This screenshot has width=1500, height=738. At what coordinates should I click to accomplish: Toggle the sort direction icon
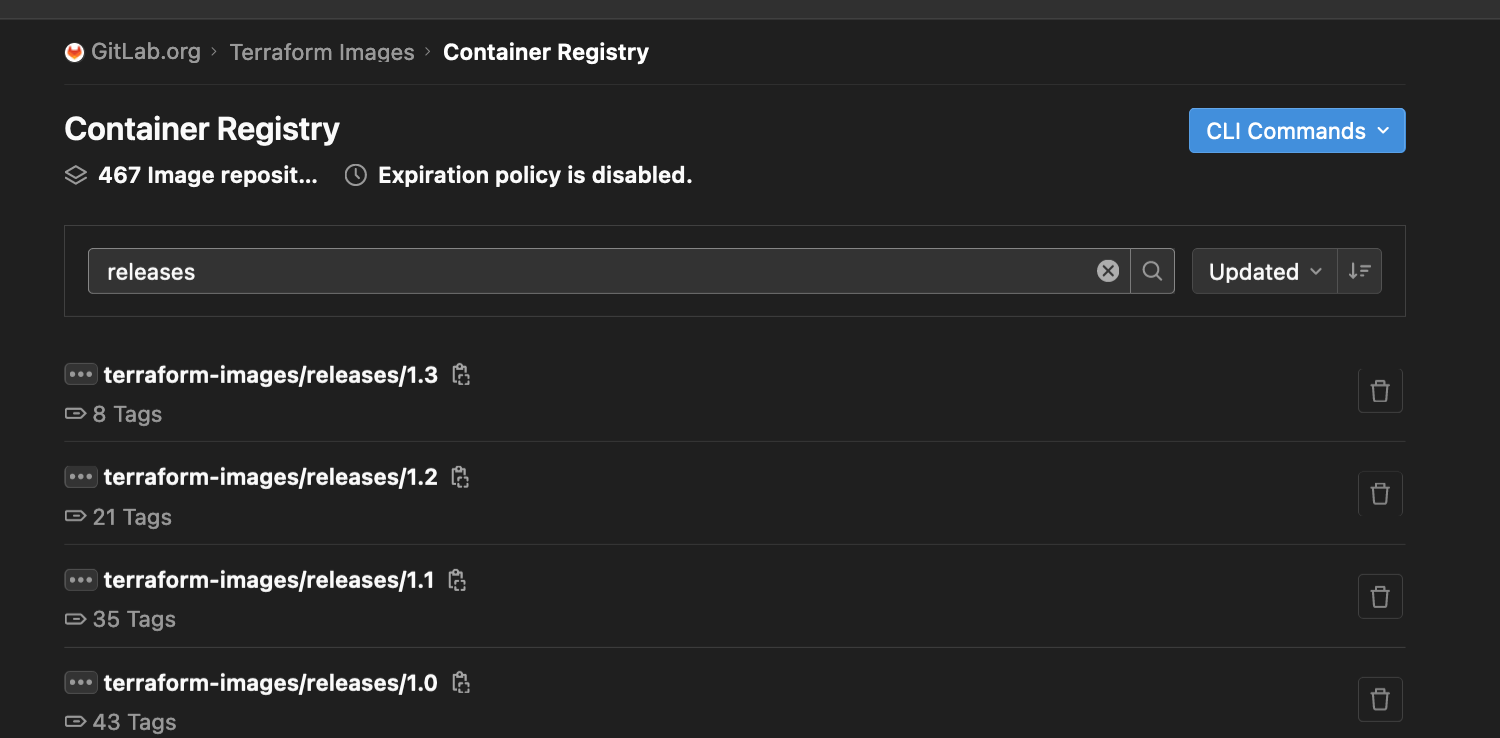click(x=1359, y=271)
